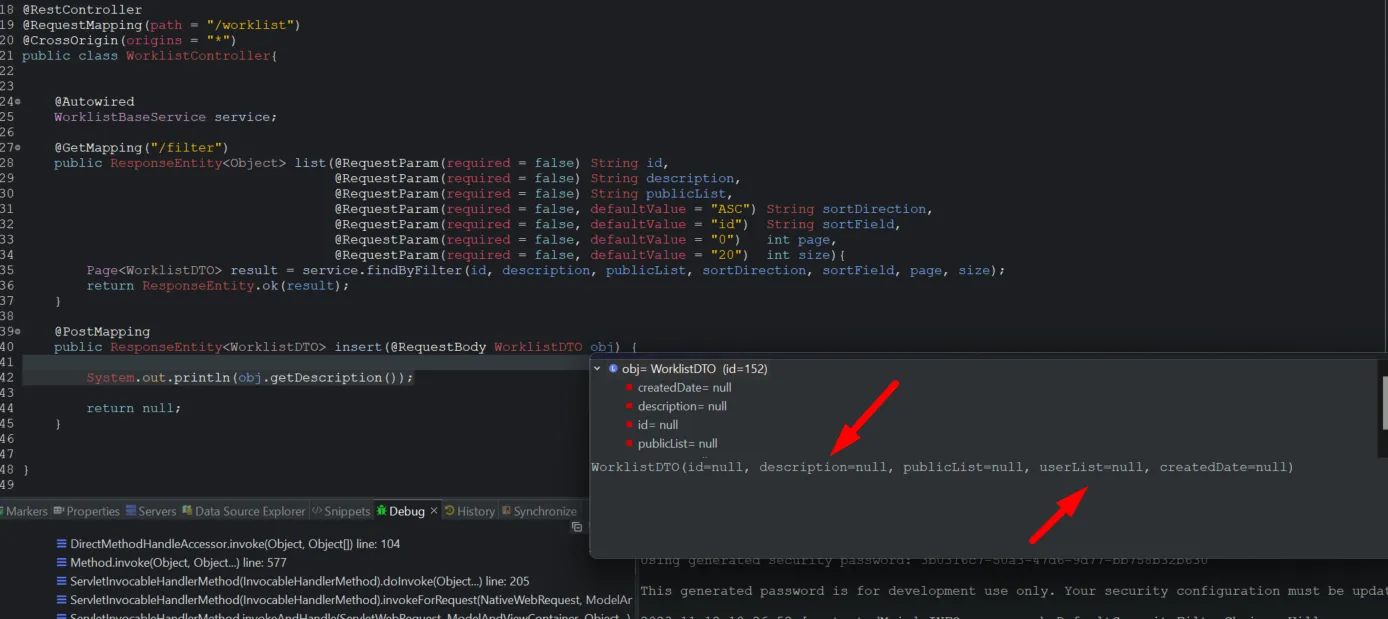Close the Debug tab

click(434, 511)
